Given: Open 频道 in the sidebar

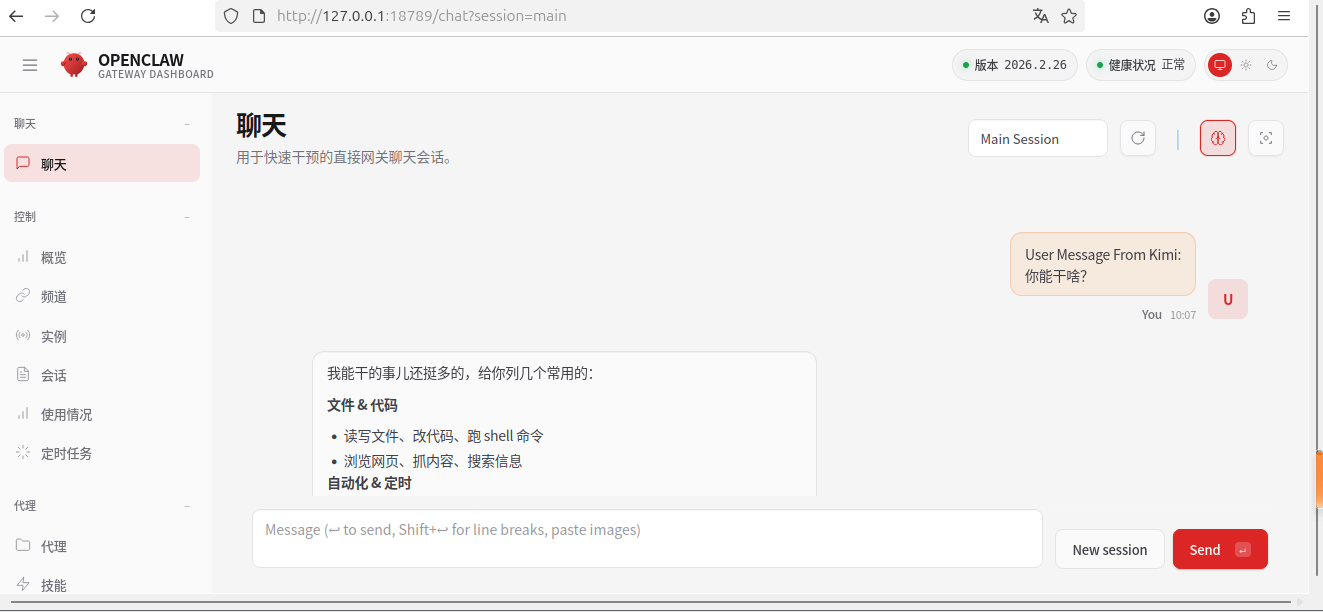Looking at the screenshot, I should (x=102, y=296).
